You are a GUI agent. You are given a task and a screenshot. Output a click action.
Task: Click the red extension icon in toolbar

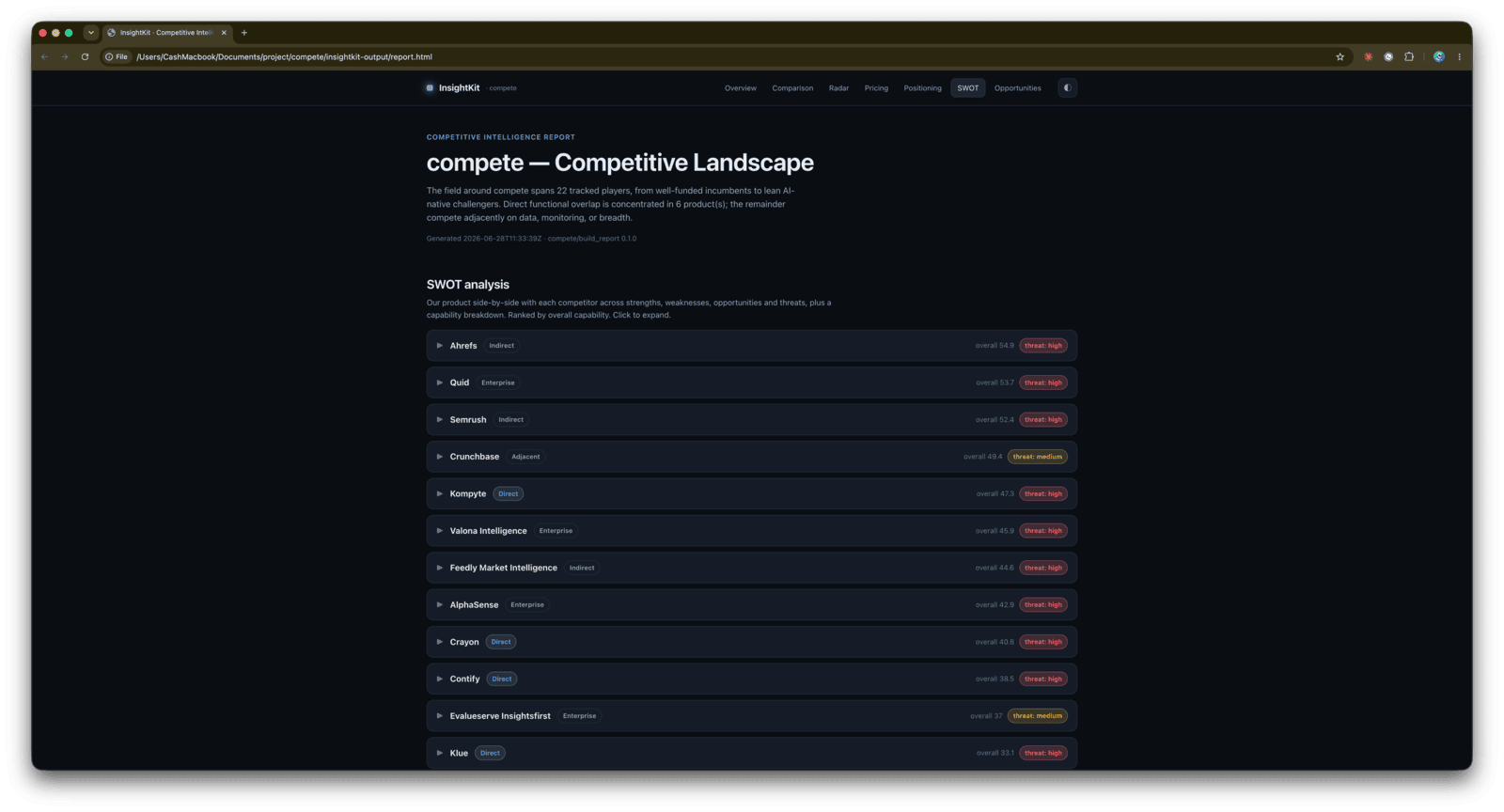(x=1368, y=57)
